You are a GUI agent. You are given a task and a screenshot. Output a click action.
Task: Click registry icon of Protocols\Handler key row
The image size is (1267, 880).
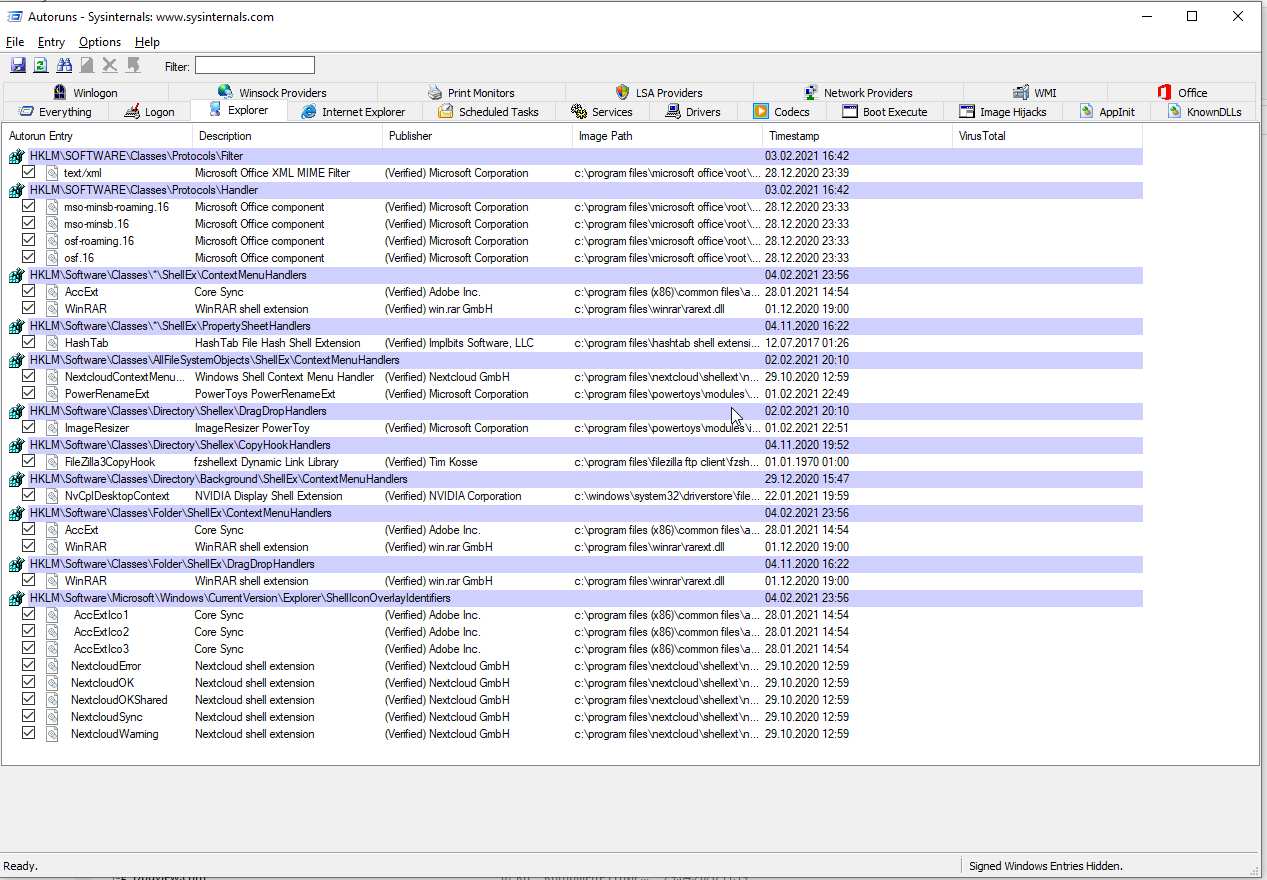(17, 190)
